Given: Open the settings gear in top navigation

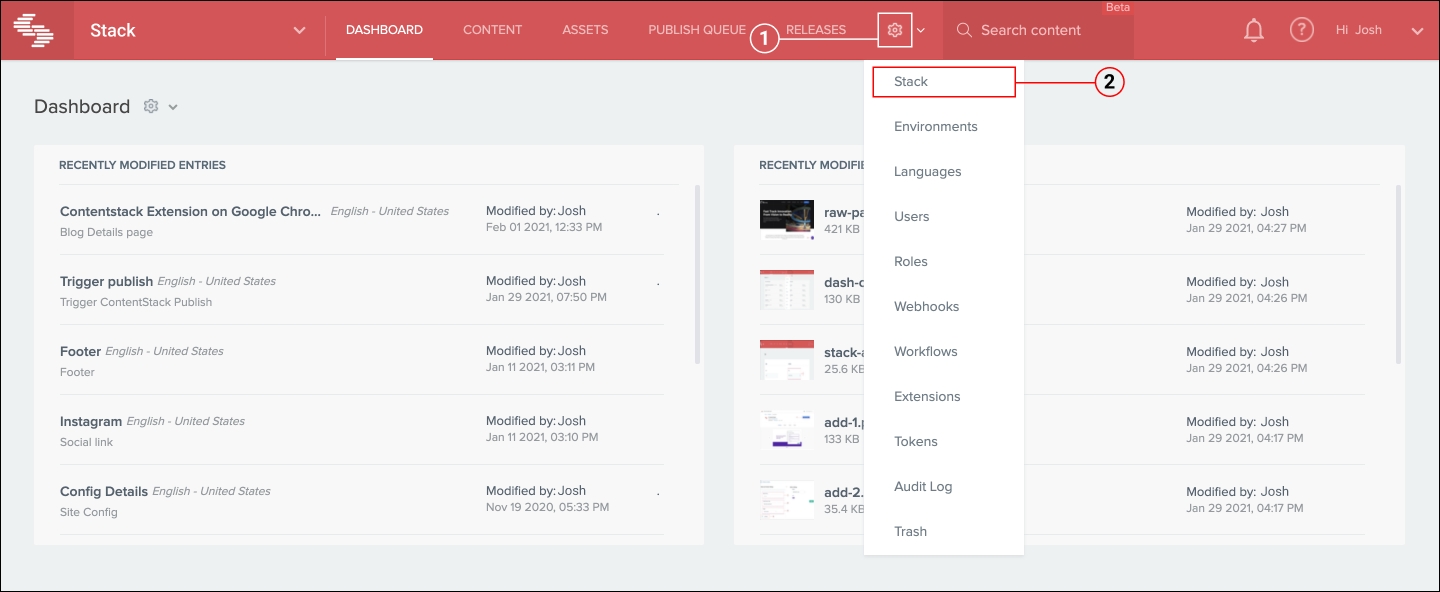Looking at the screenshot, I should tap(895, 30).
